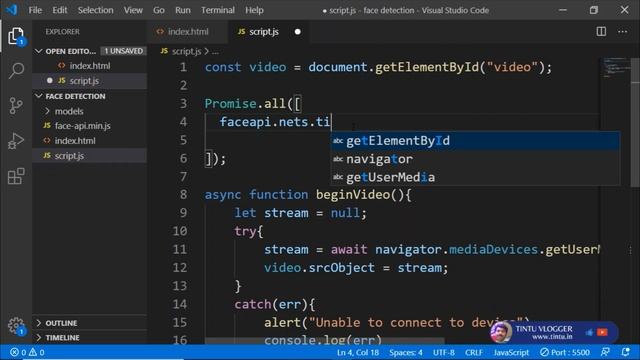Open the feedback icon in status bar
This screenshot has height=360, width=640.
click(x=605, y=352)
